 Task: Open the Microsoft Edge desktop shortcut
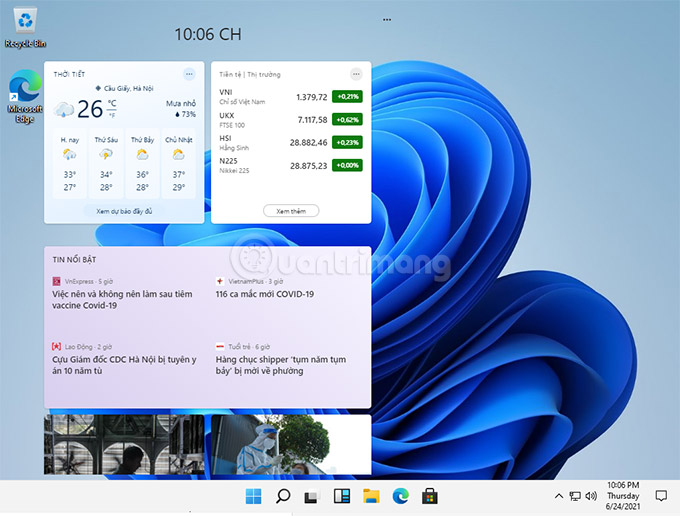point(25,96)
